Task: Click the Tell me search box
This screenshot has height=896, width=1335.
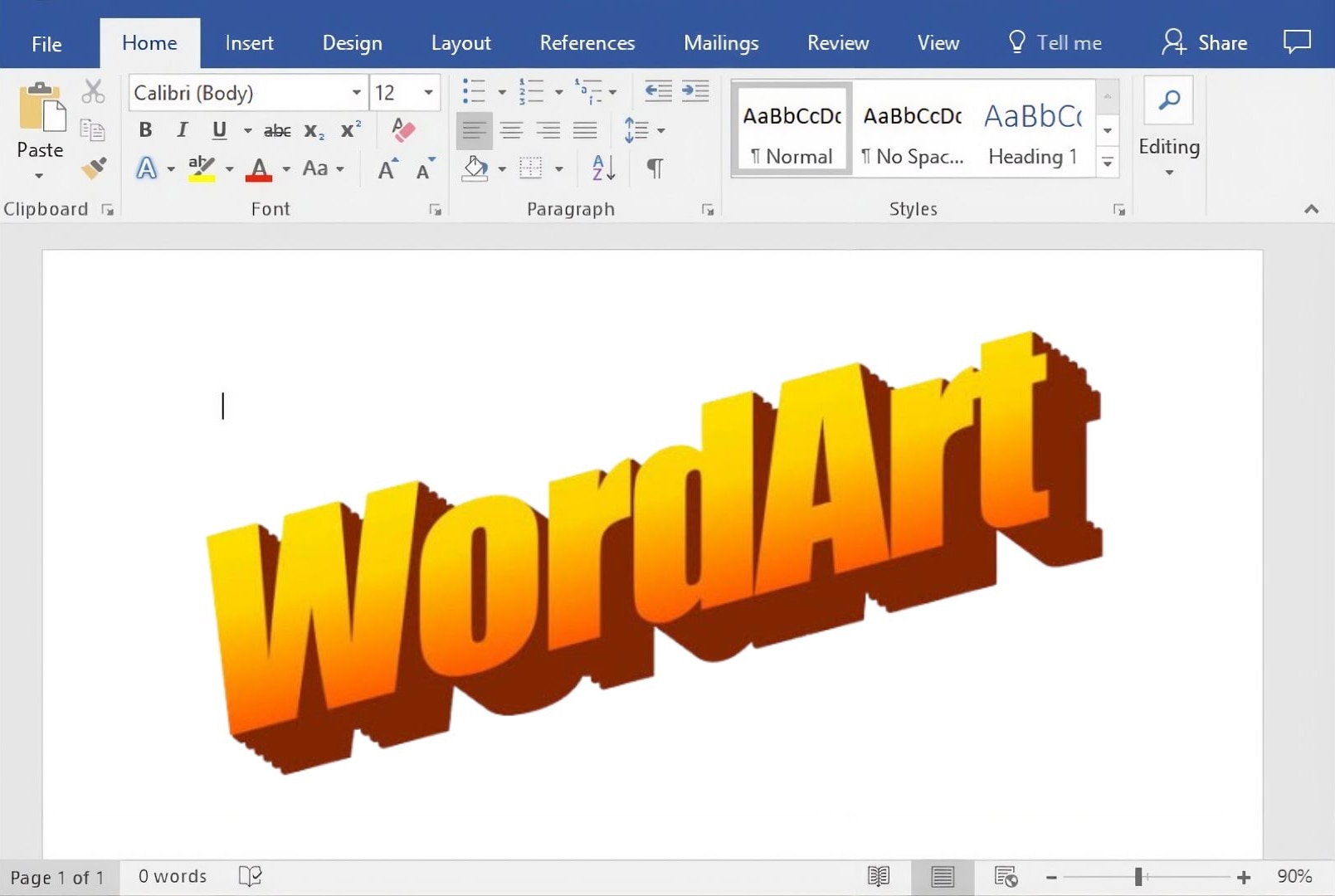Action: 1055,42
